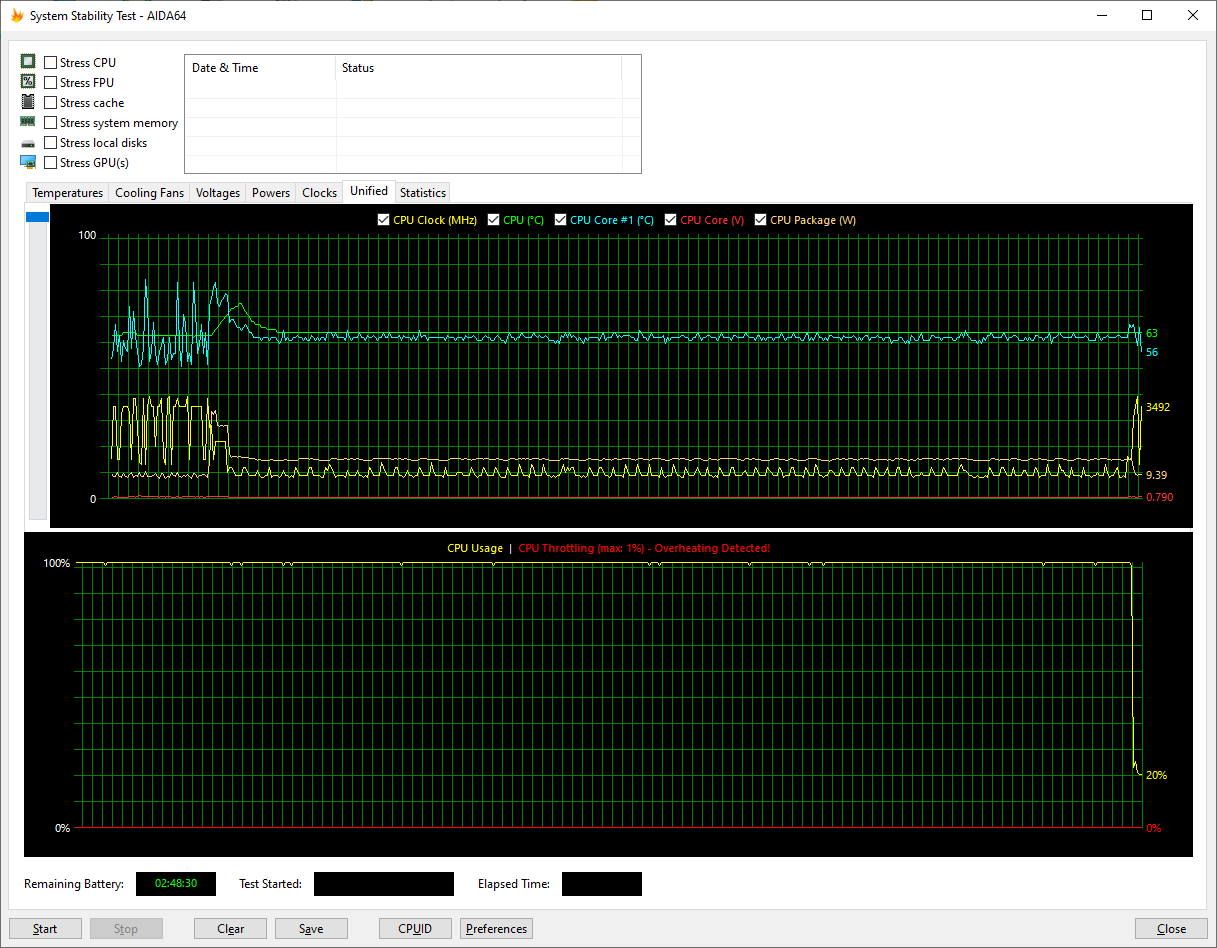This screenshot has height=948, width=1217.
Task: Switch to the Temperatures tab
Action: (x=67, y=193)
